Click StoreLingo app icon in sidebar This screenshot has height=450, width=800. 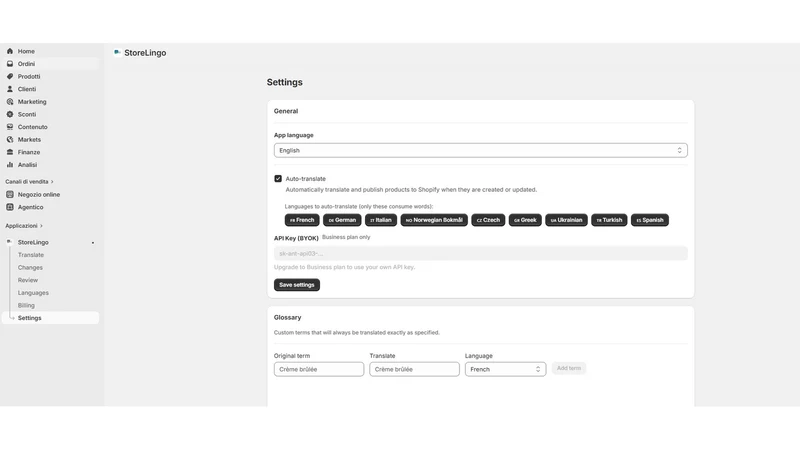click(9, 242)
